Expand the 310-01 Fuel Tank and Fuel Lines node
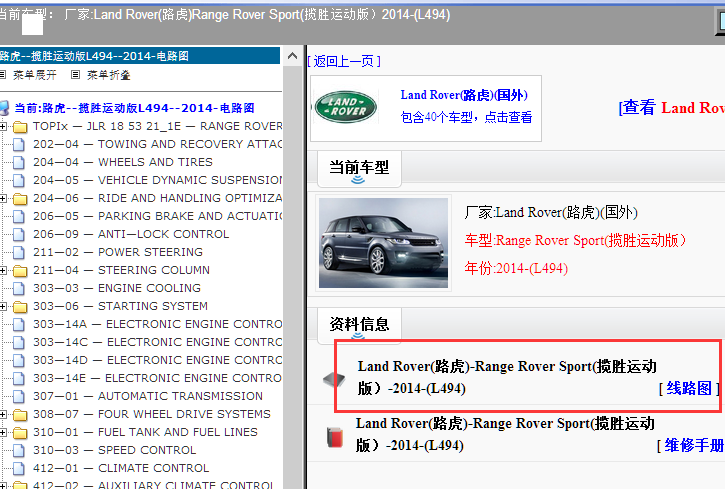The width and height of the screenshot is (725, 489). pos(3,433)
